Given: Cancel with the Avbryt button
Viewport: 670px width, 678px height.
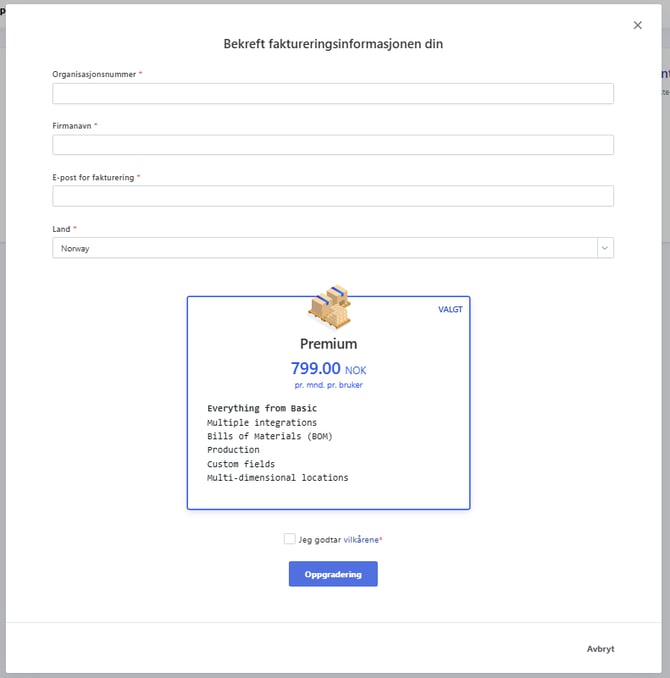Looking at the screenshot, I should click(600, 649).
